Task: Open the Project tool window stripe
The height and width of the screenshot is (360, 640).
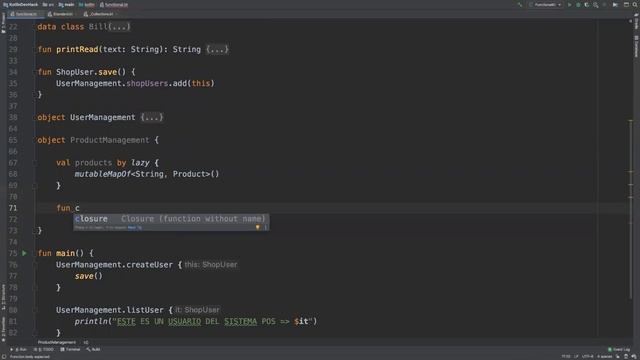Action: tap(3, 22)
